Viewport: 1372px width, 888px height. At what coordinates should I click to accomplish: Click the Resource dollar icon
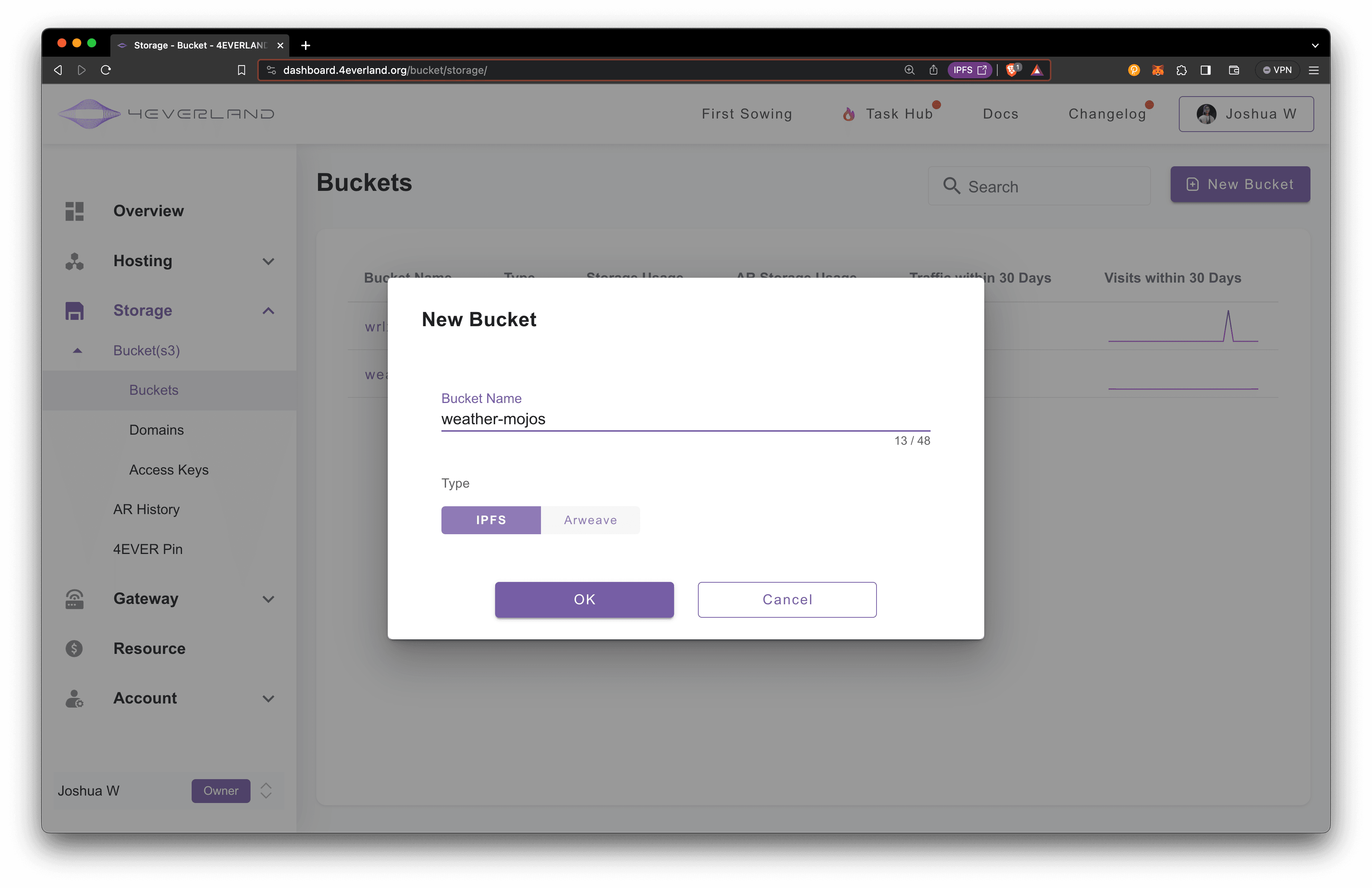pyautogui.click(x=74, y=648)
